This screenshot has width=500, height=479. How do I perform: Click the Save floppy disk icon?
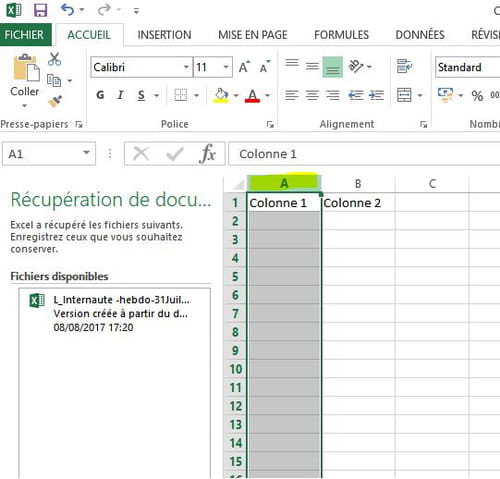(40, 10)
